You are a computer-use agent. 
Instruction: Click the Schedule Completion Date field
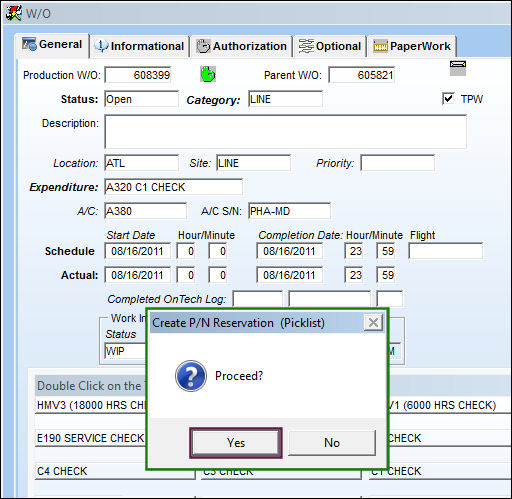coord(289,251)
